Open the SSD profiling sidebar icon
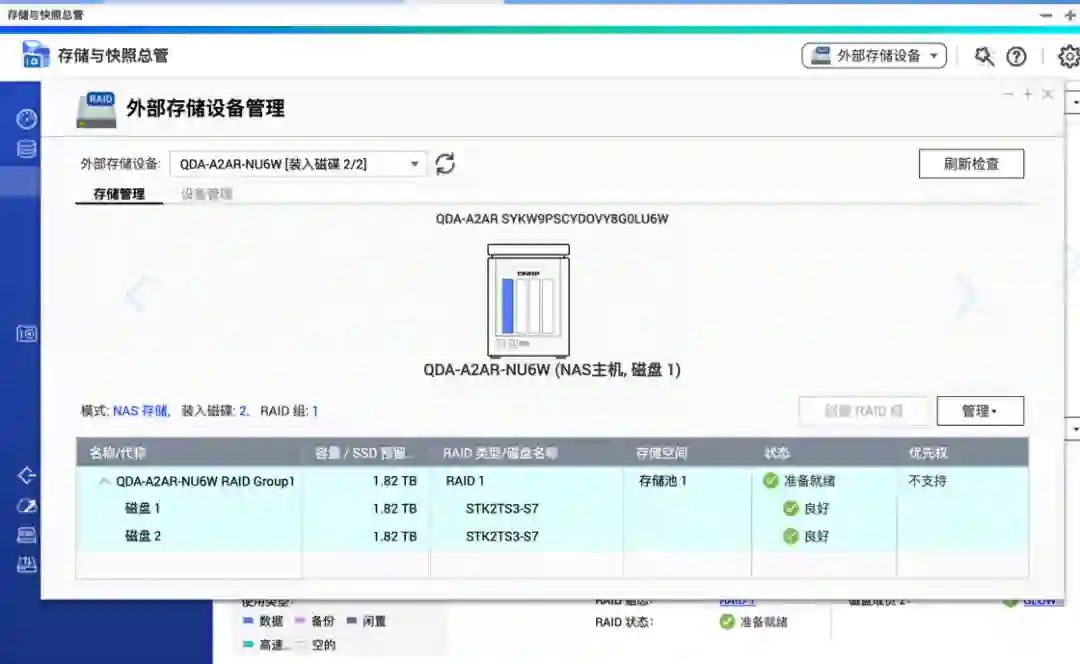Image resolution: width=1080 pixels, height=664 pixels. [x=26, y=535]
